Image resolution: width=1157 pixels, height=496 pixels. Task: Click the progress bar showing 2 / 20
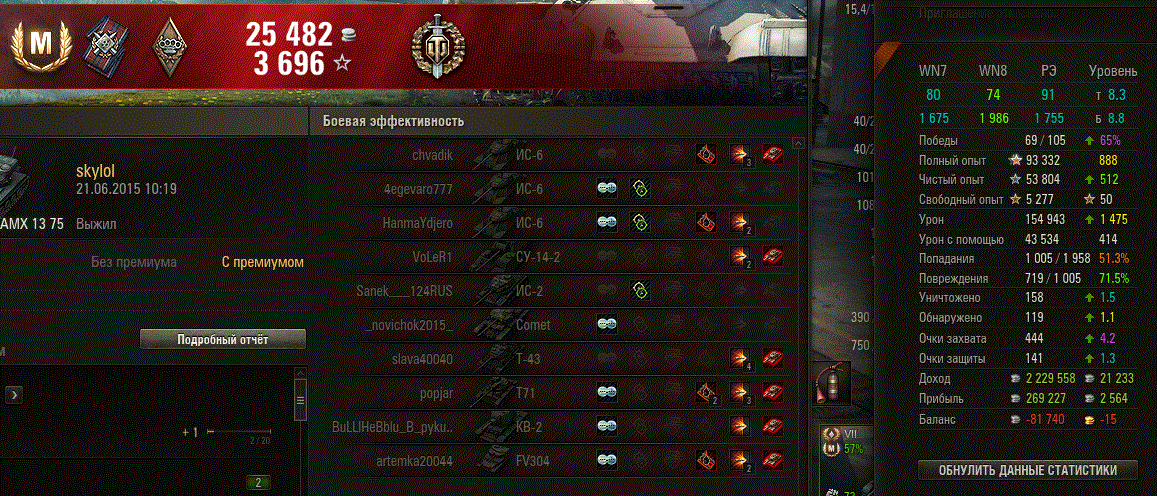[239, 433]
